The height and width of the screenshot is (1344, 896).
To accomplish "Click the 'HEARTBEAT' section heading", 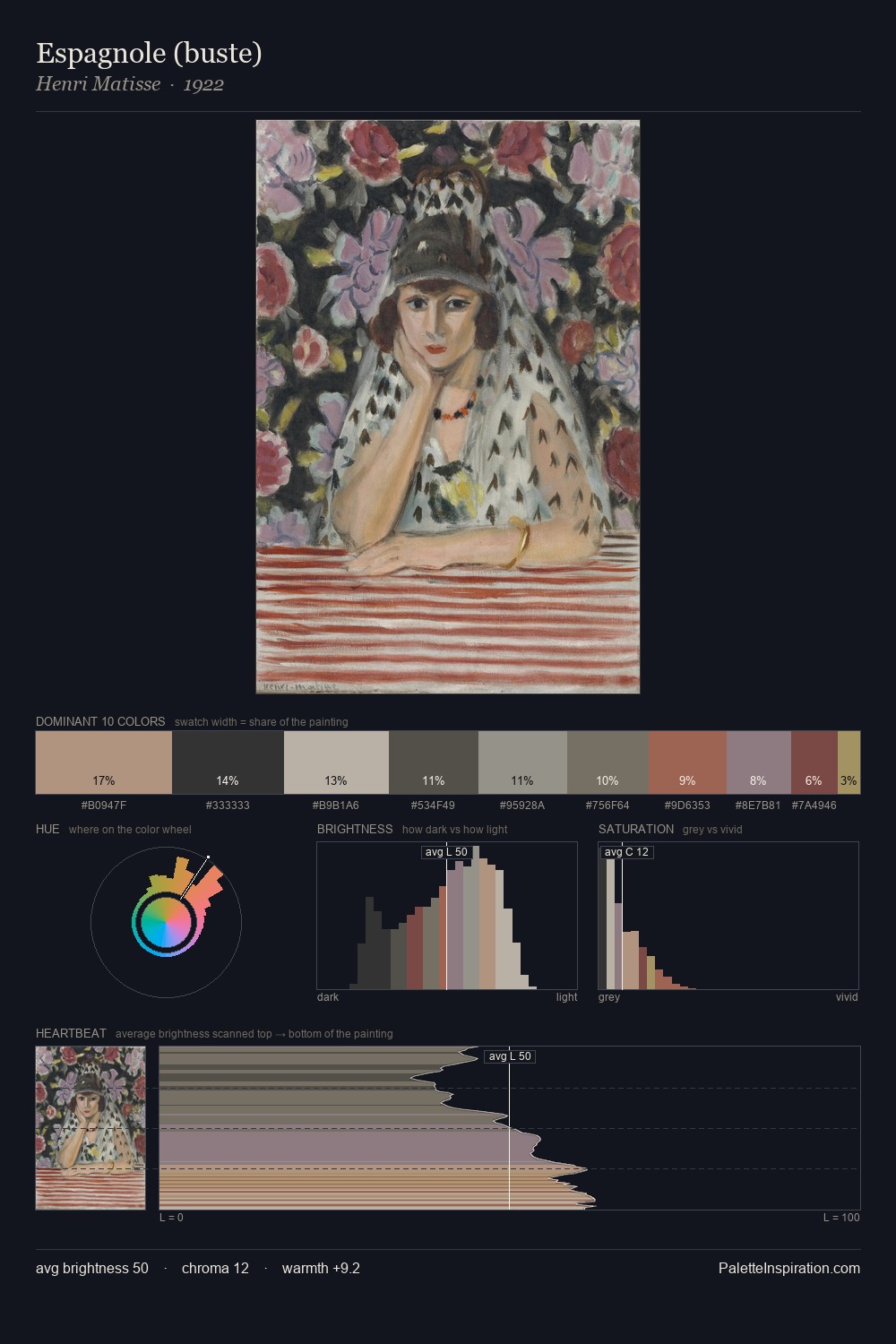I will (x=71, y=1033).
